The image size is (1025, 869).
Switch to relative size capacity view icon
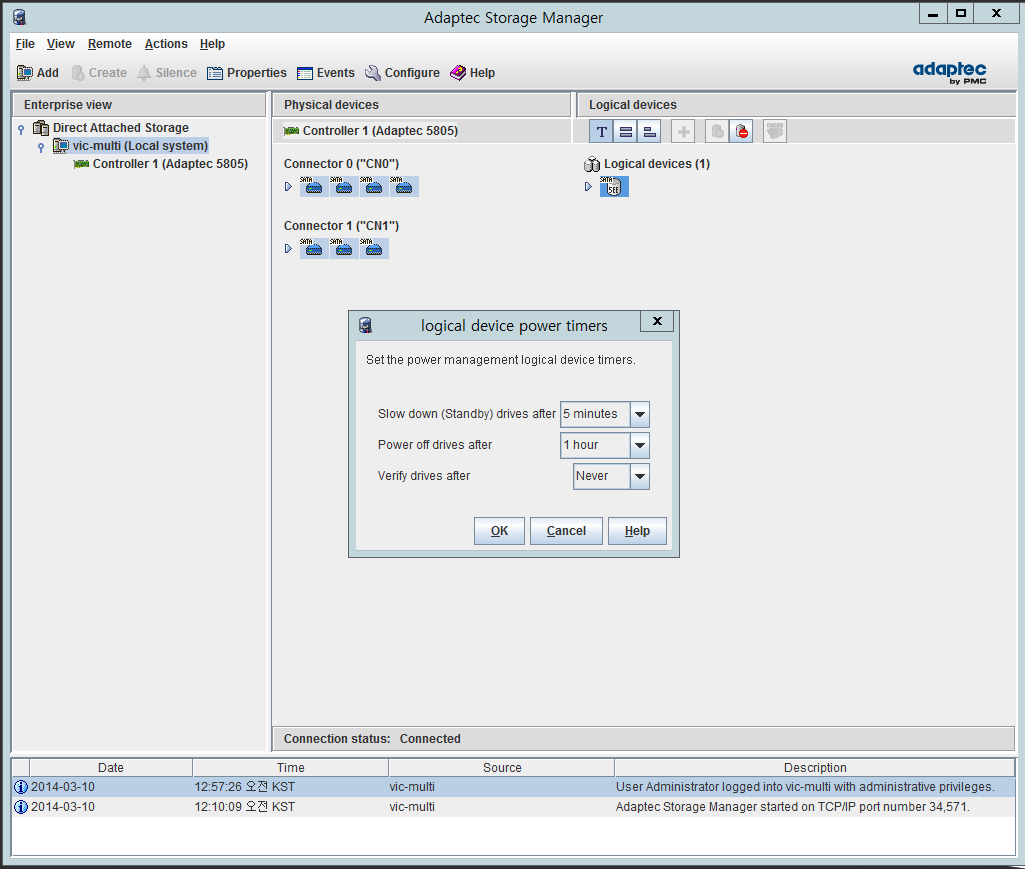click(649, 131)
